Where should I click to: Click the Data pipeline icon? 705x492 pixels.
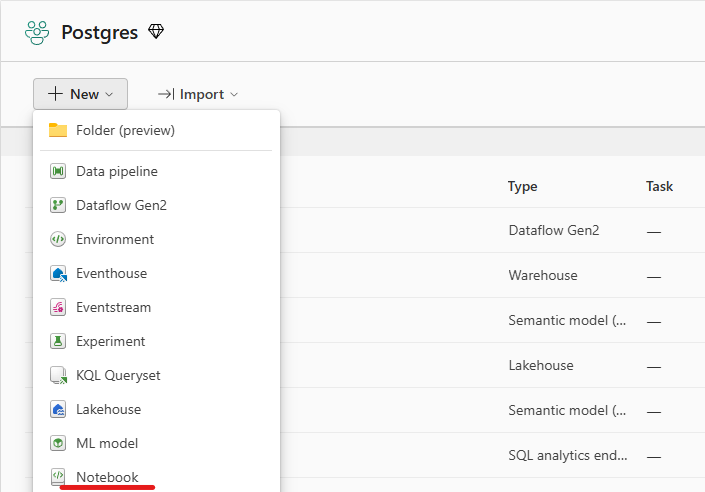[58, 171]
